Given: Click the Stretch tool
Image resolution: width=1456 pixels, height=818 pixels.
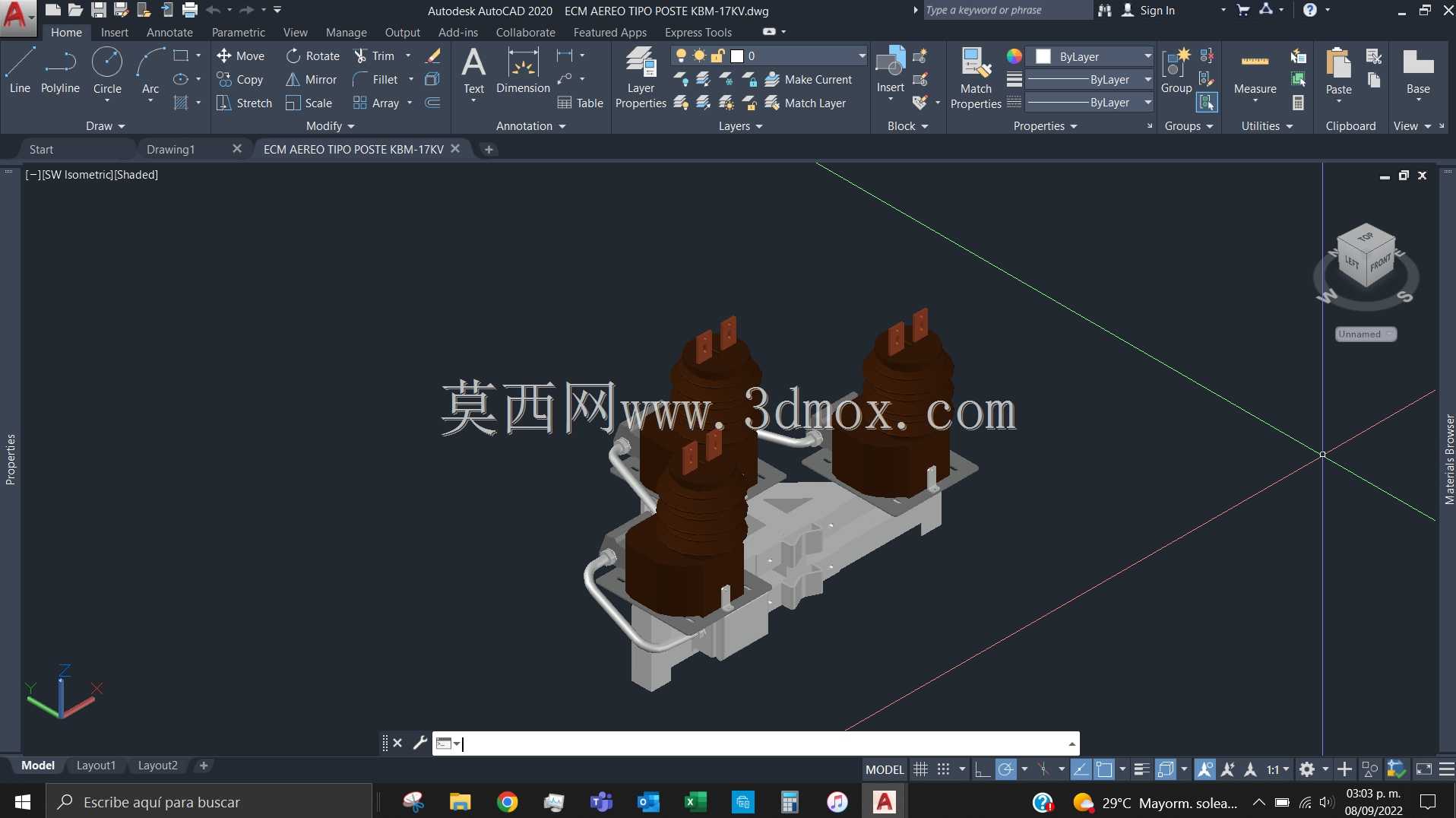Looking at the screenshot, I should tap(244, 103).
